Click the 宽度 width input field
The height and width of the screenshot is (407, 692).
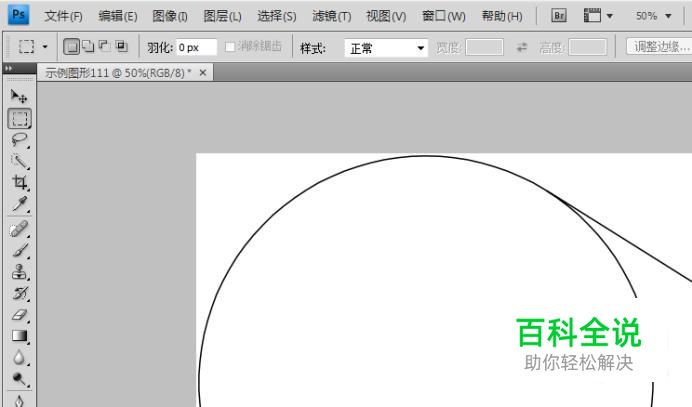click(x=485, y=47)
